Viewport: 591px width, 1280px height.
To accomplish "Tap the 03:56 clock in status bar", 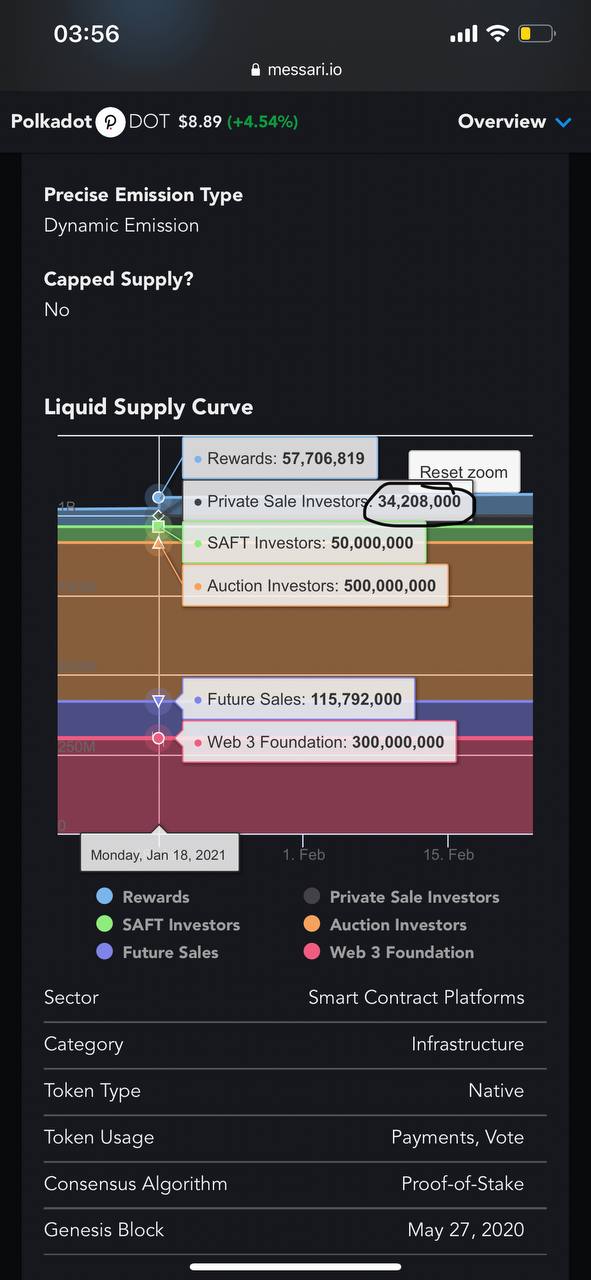I will pos(86,34).
